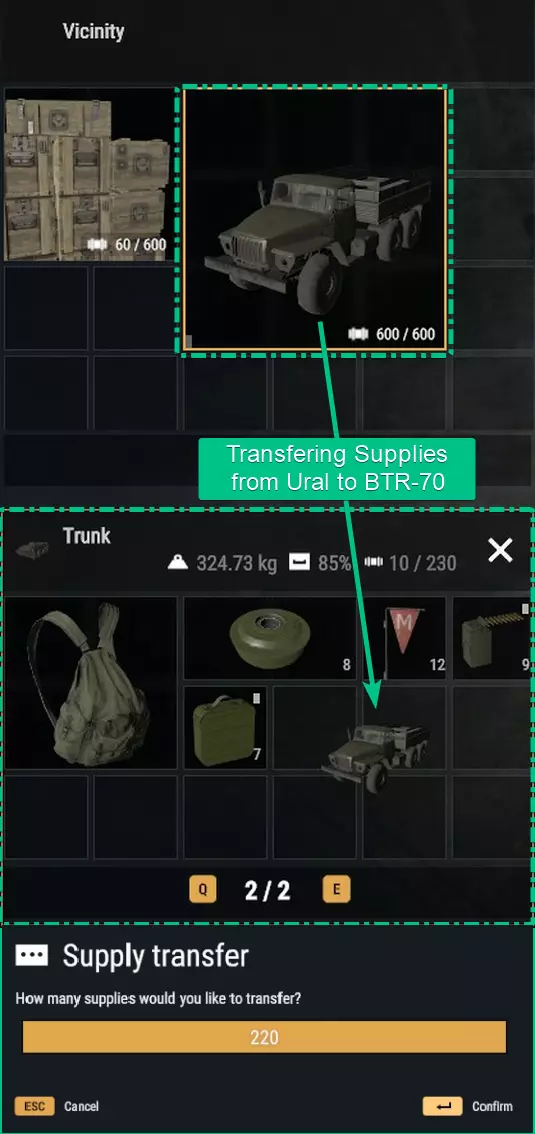This screenshot has height=1134, width=535.
Task: Select the green ammo can item
Action: (225, 728)
